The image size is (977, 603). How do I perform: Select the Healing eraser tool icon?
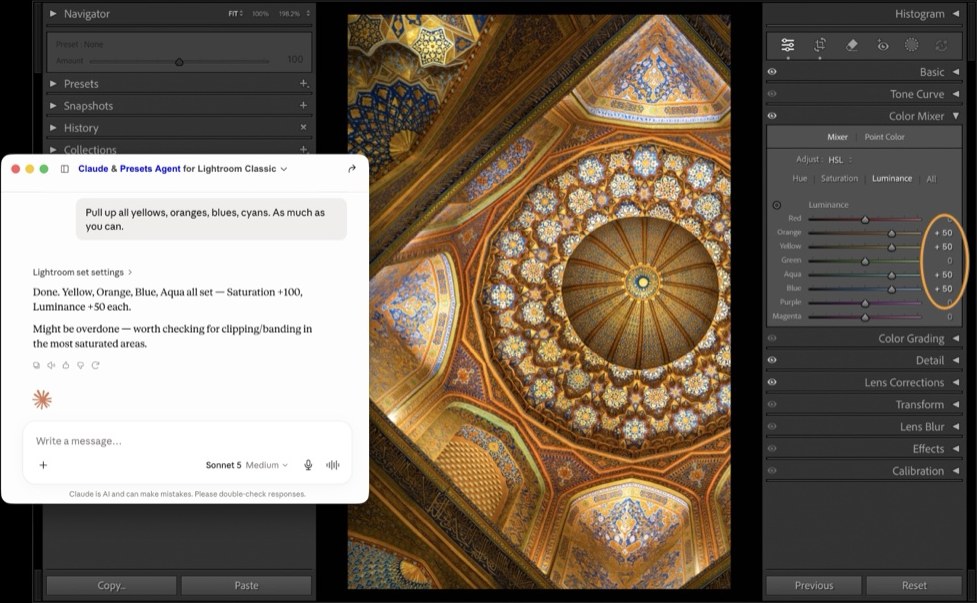point(852,45)
